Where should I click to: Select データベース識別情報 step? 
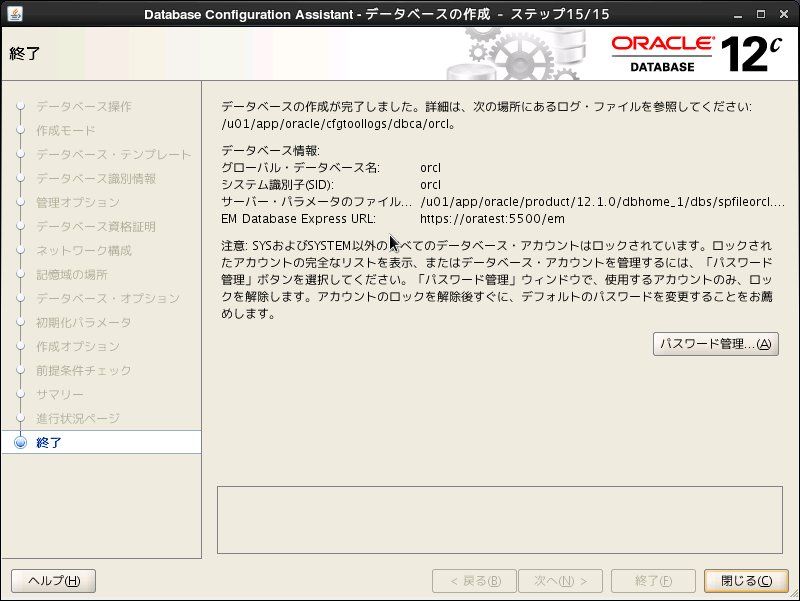pos(96,178)
